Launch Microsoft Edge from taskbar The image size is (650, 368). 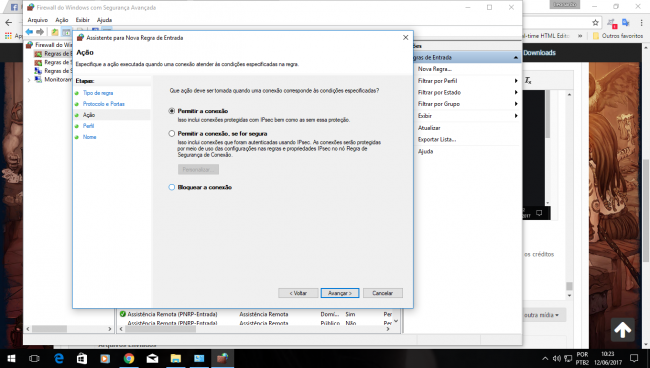[58, 358]
